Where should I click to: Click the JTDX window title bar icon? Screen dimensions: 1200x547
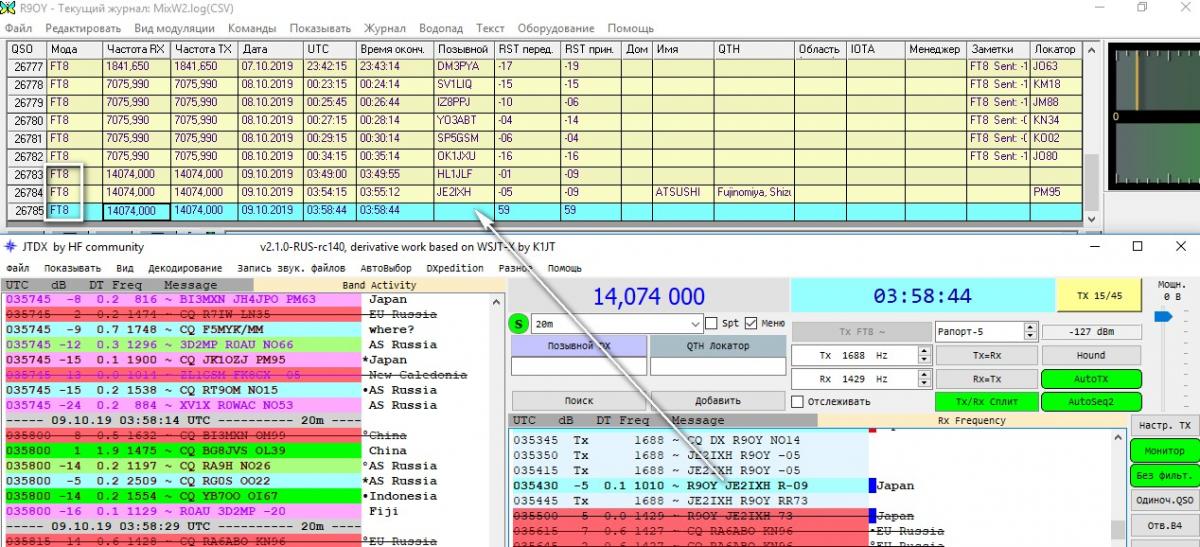pos(11,247)
